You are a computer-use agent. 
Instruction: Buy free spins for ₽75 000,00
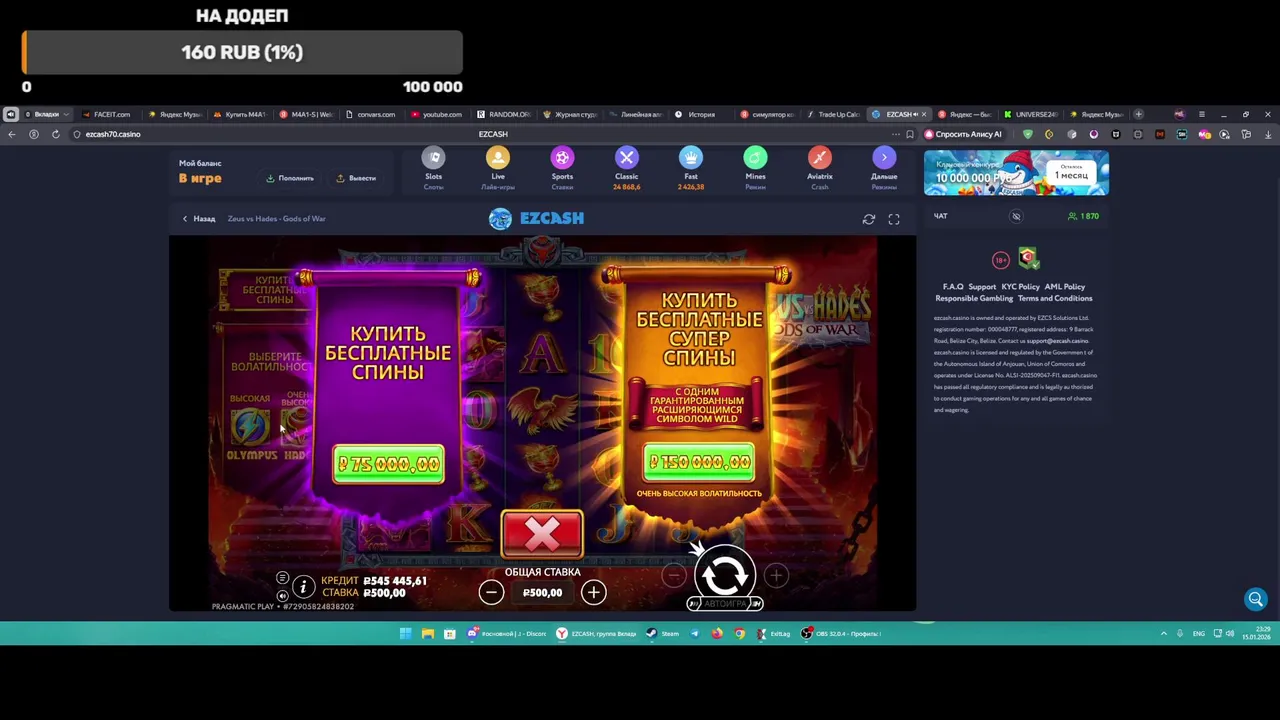pyautogui.click(x=388, y=464)
